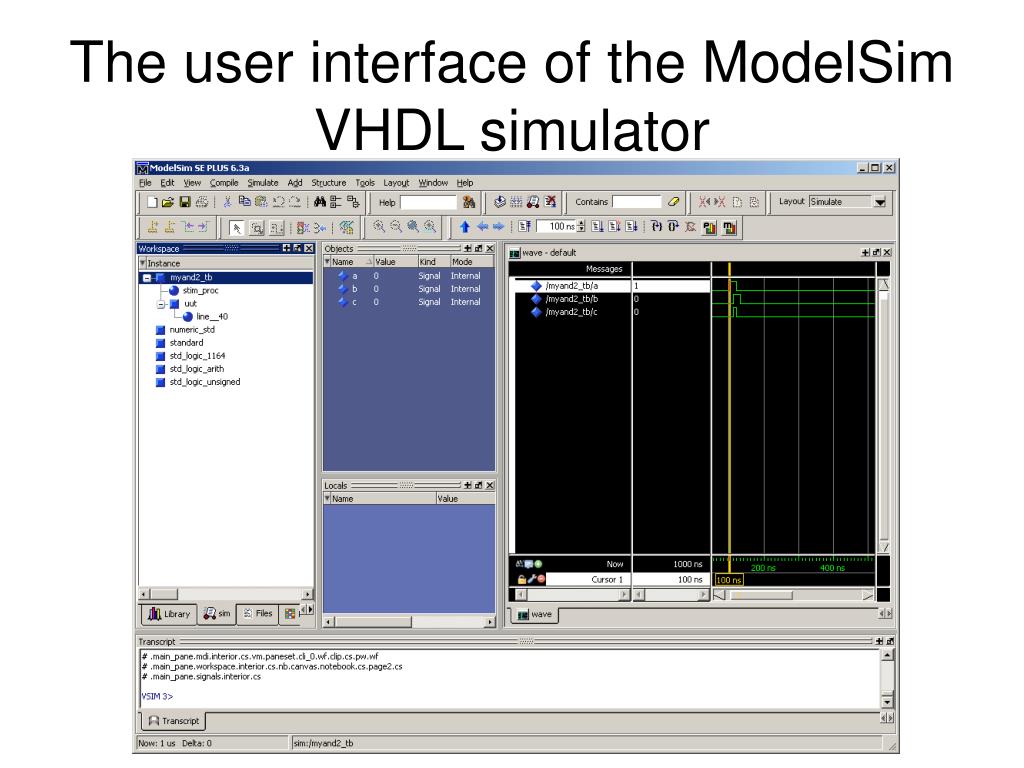Switch to the Files tab
The image size is (1024, 768).
click(x=257, y=614)
